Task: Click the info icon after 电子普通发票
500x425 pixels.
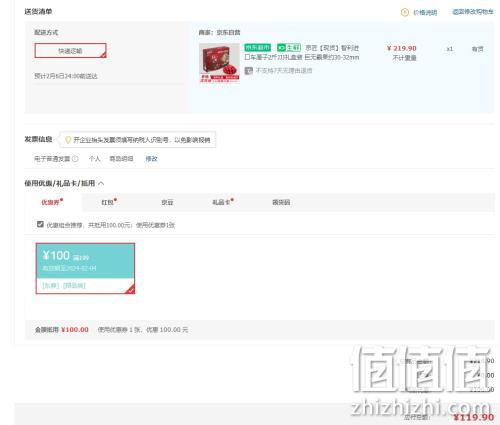Action: [x=75, y=159]
